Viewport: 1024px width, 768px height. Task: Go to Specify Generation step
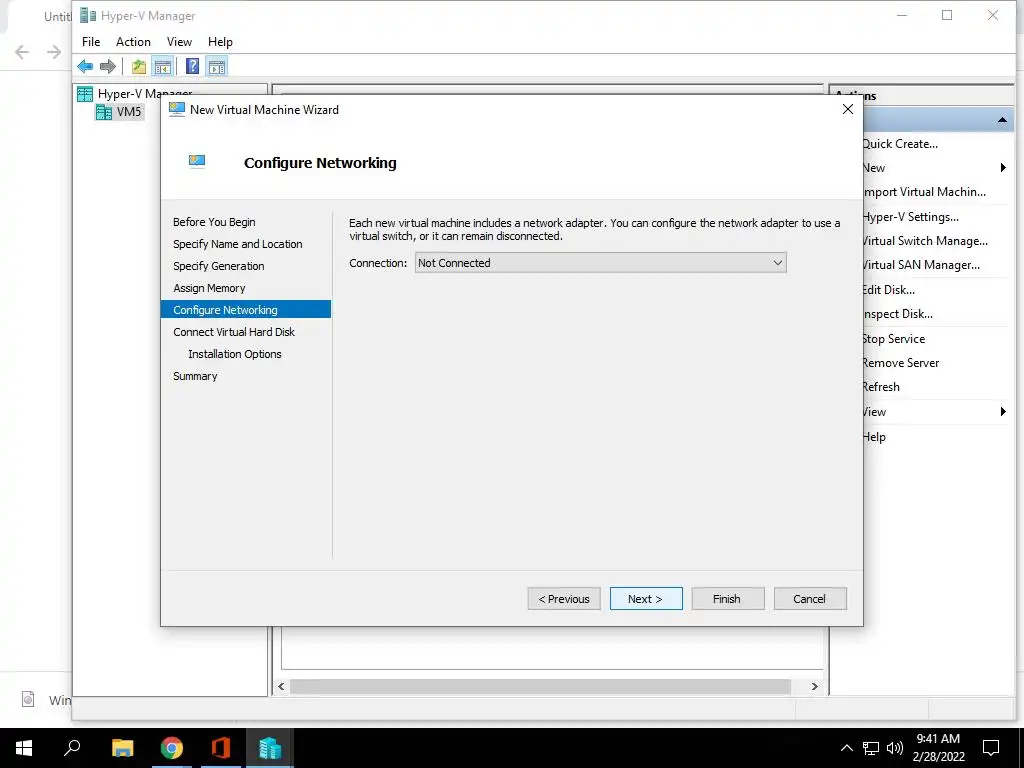click(x=219, y=266)
